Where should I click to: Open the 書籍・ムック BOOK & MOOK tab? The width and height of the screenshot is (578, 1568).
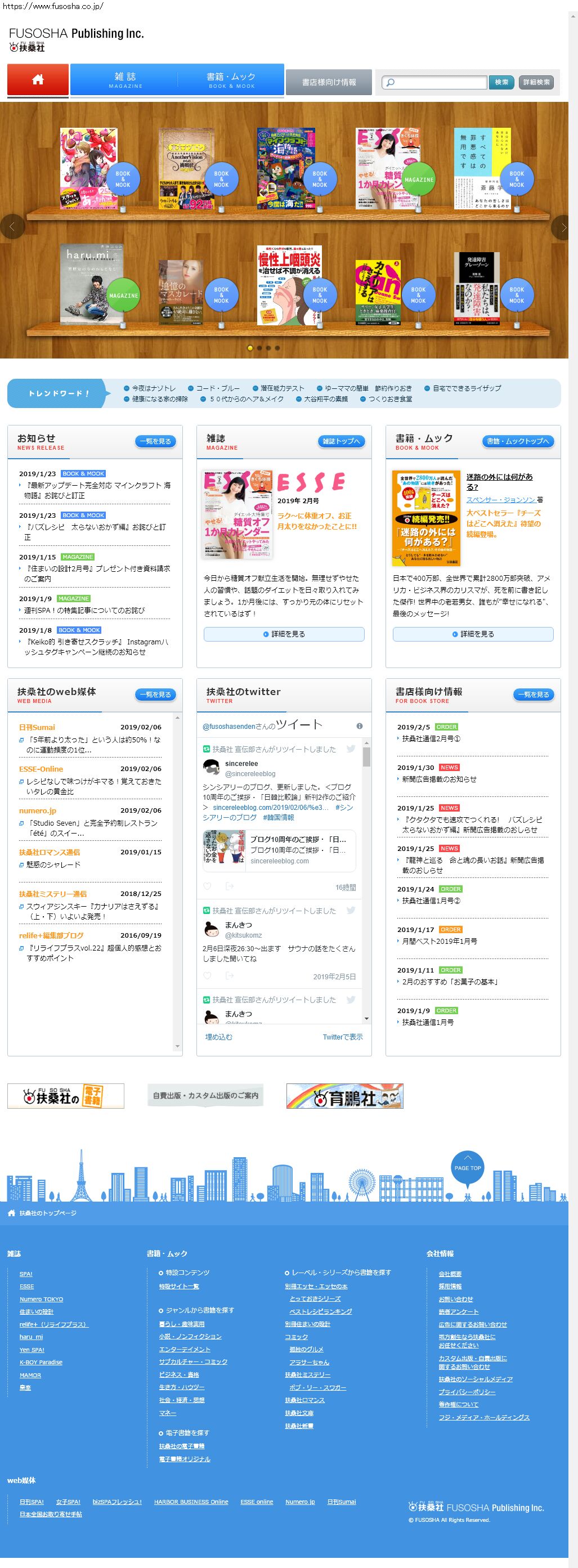(x=231, y=80)
